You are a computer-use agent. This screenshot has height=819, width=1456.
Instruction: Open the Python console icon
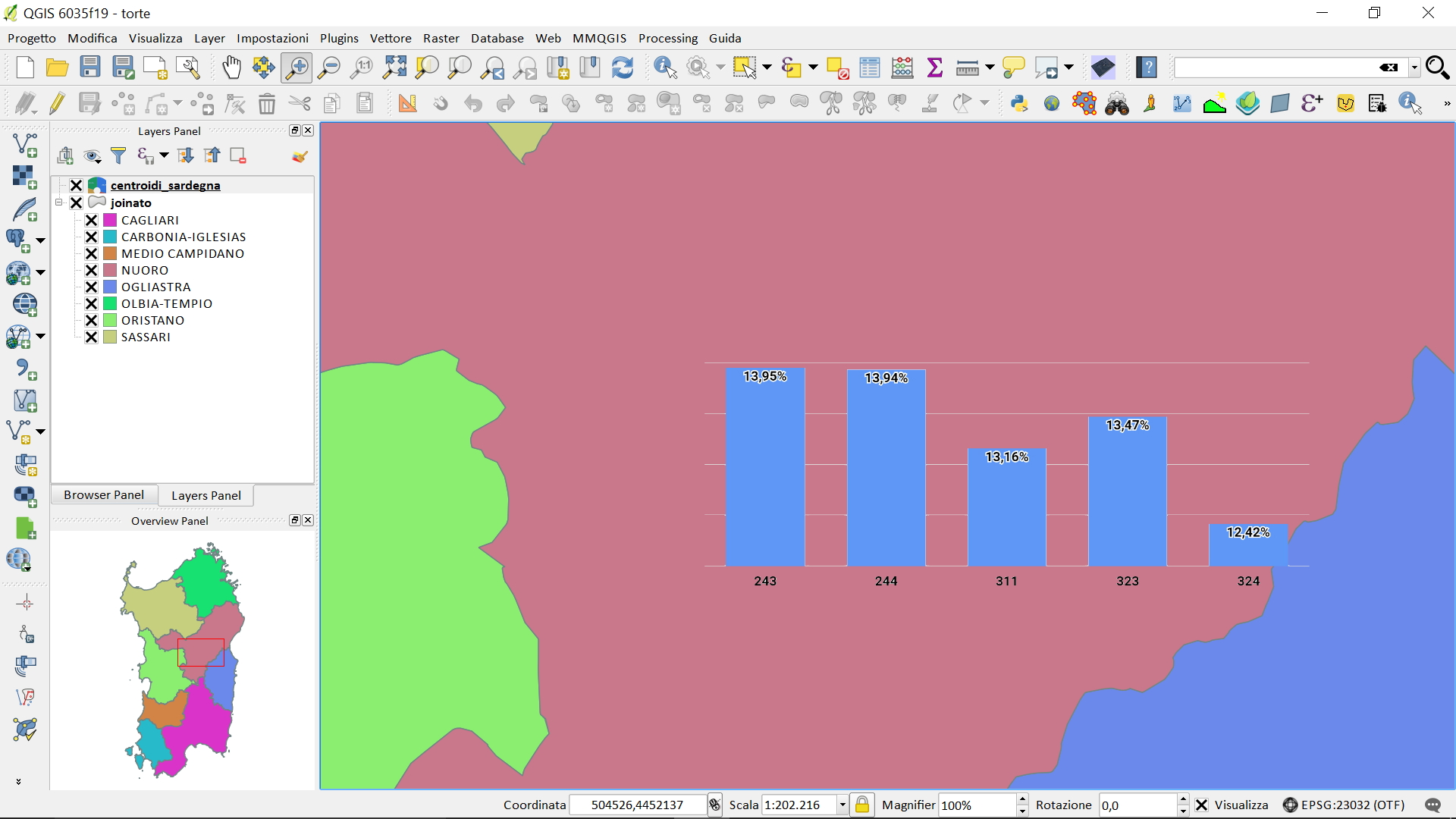[1018, 103]
